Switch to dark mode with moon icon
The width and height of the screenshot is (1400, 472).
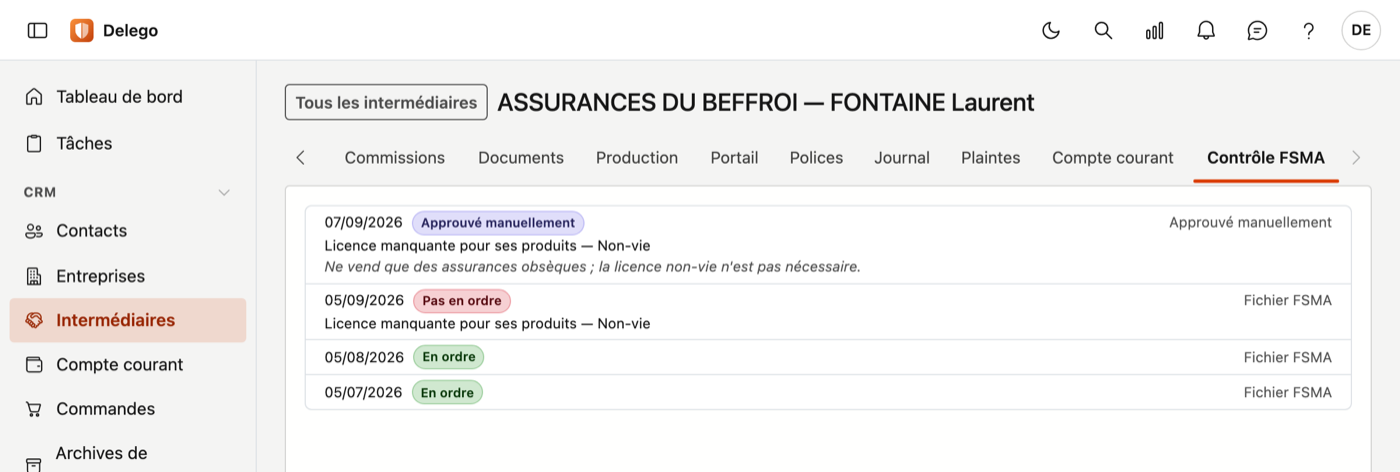click(x=1051, y=30)
